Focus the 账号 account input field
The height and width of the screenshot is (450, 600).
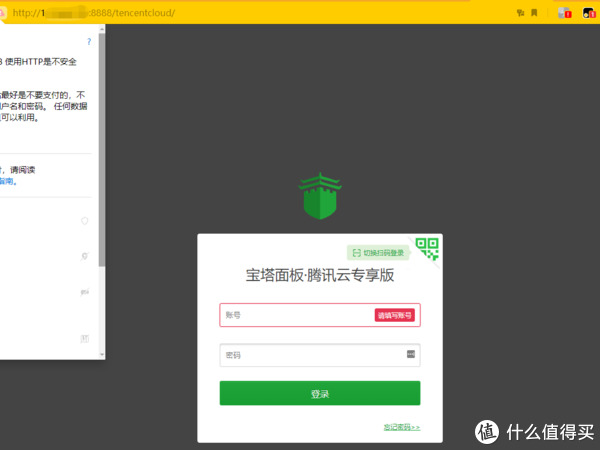pyautogui.click(x=320, y=315)
